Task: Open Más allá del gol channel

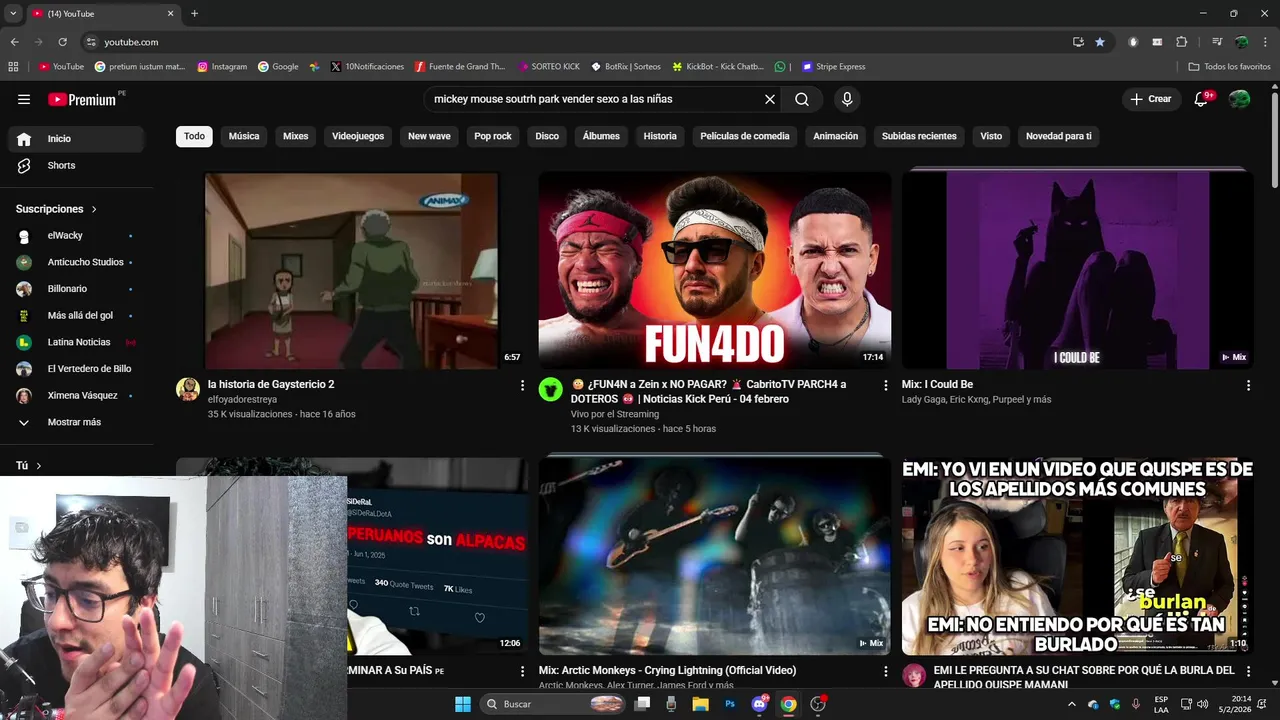Action: coord(76,315)
